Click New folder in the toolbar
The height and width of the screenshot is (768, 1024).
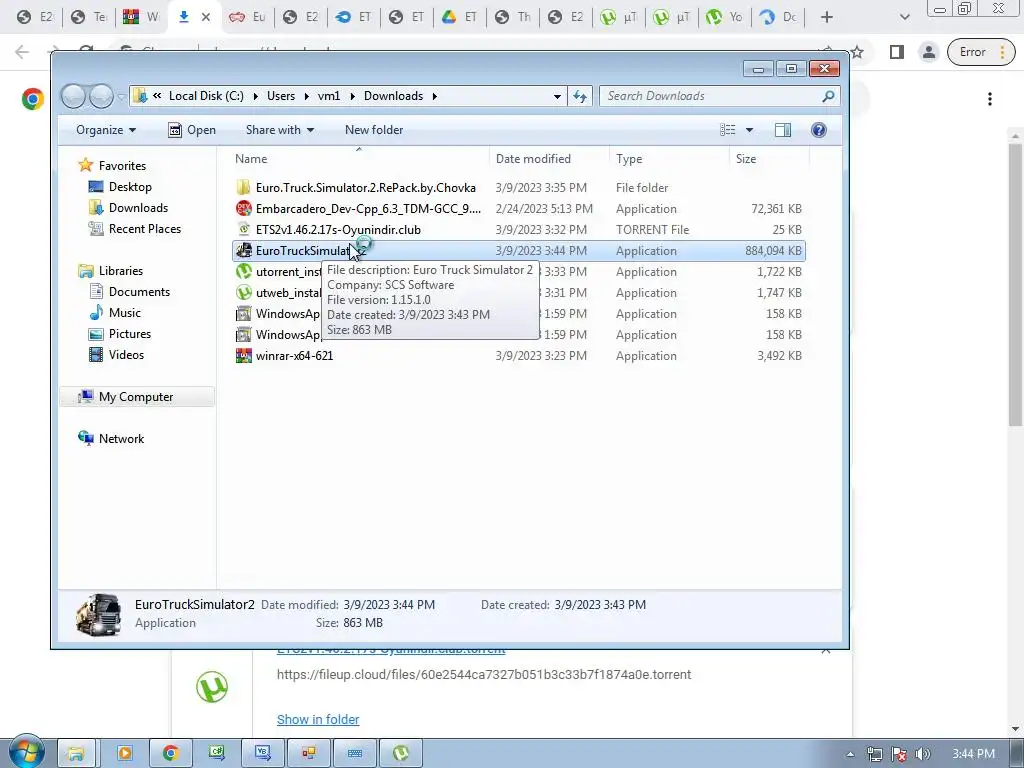click(x=374, y=130)
